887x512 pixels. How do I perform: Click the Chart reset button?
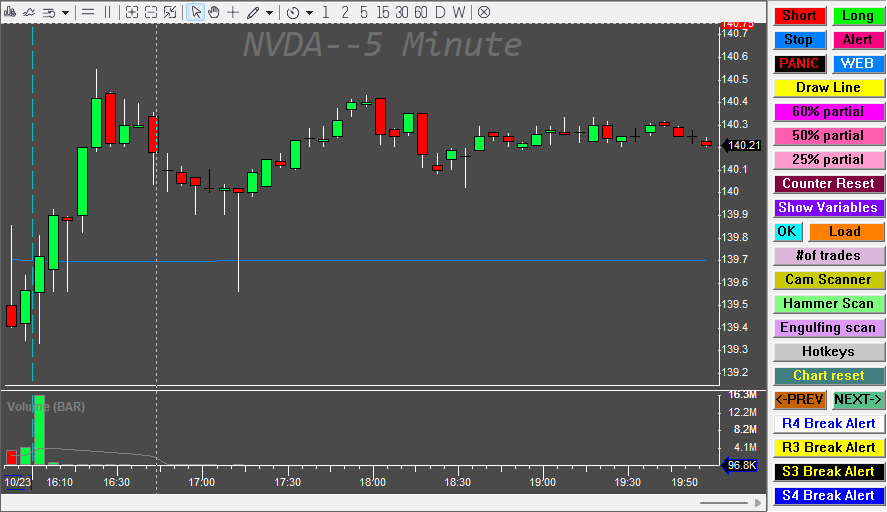[829, 376]
